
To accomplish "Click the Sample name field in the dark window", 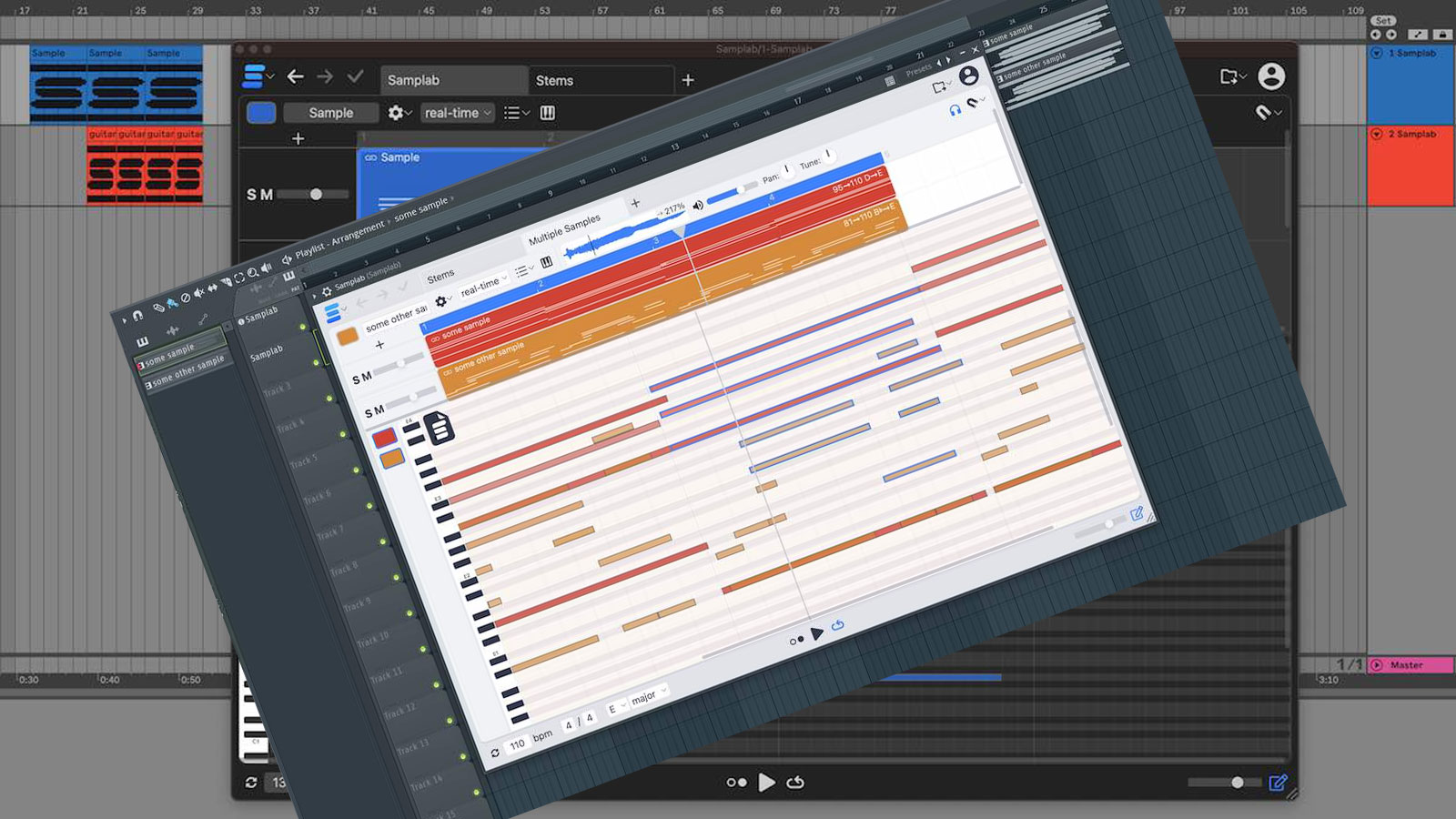I will pos(331,113).
